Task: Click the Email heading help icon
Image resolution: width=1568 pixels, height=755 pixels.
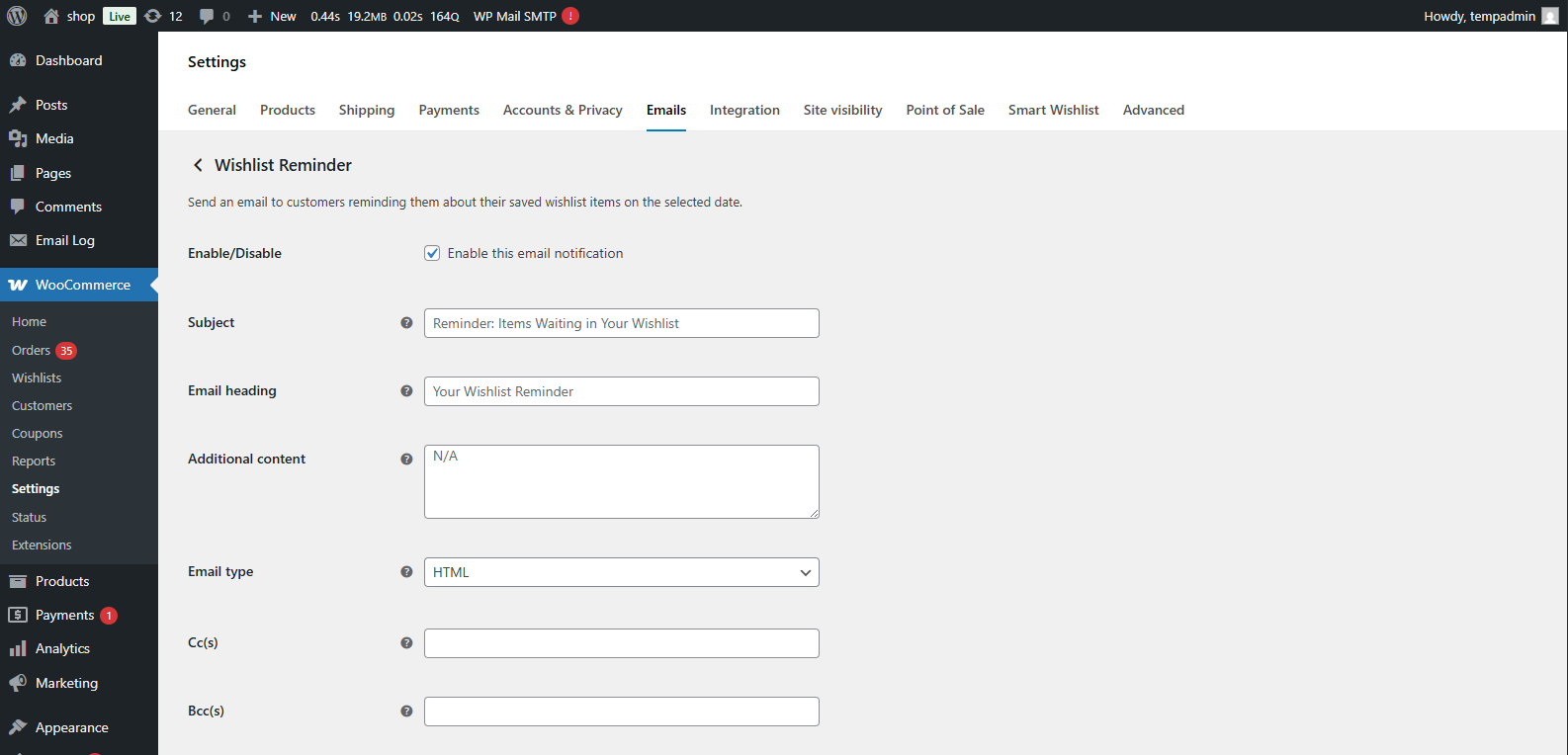Action: point(406,391)
